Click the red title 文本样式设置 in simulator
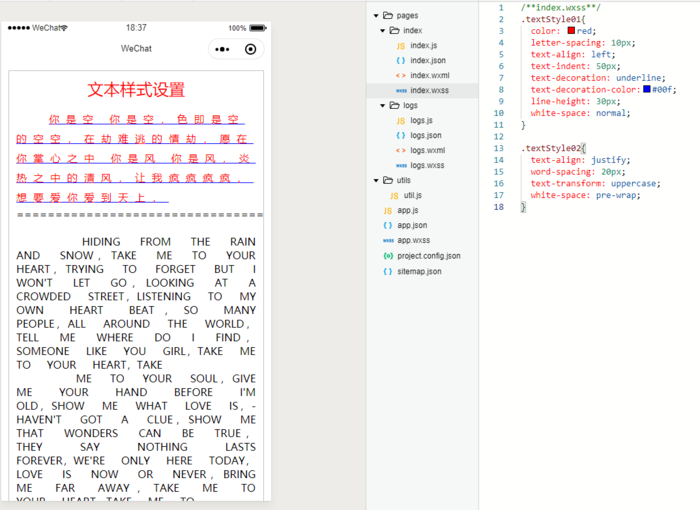Screen dimensions: 700x510 point(136,90)
